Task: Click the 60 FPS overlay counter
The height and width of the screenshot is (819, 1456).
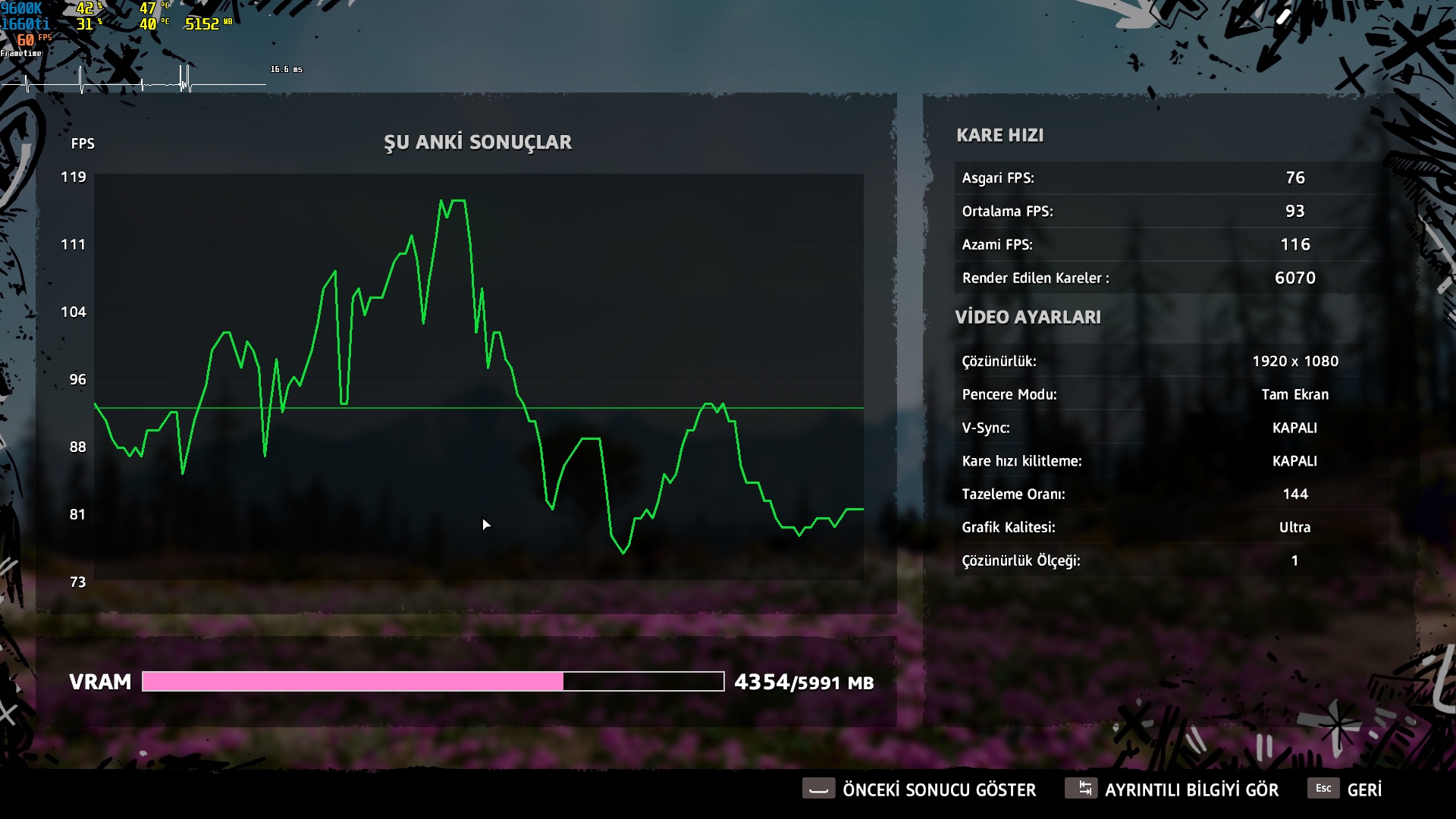Action: tap(34, 40)
